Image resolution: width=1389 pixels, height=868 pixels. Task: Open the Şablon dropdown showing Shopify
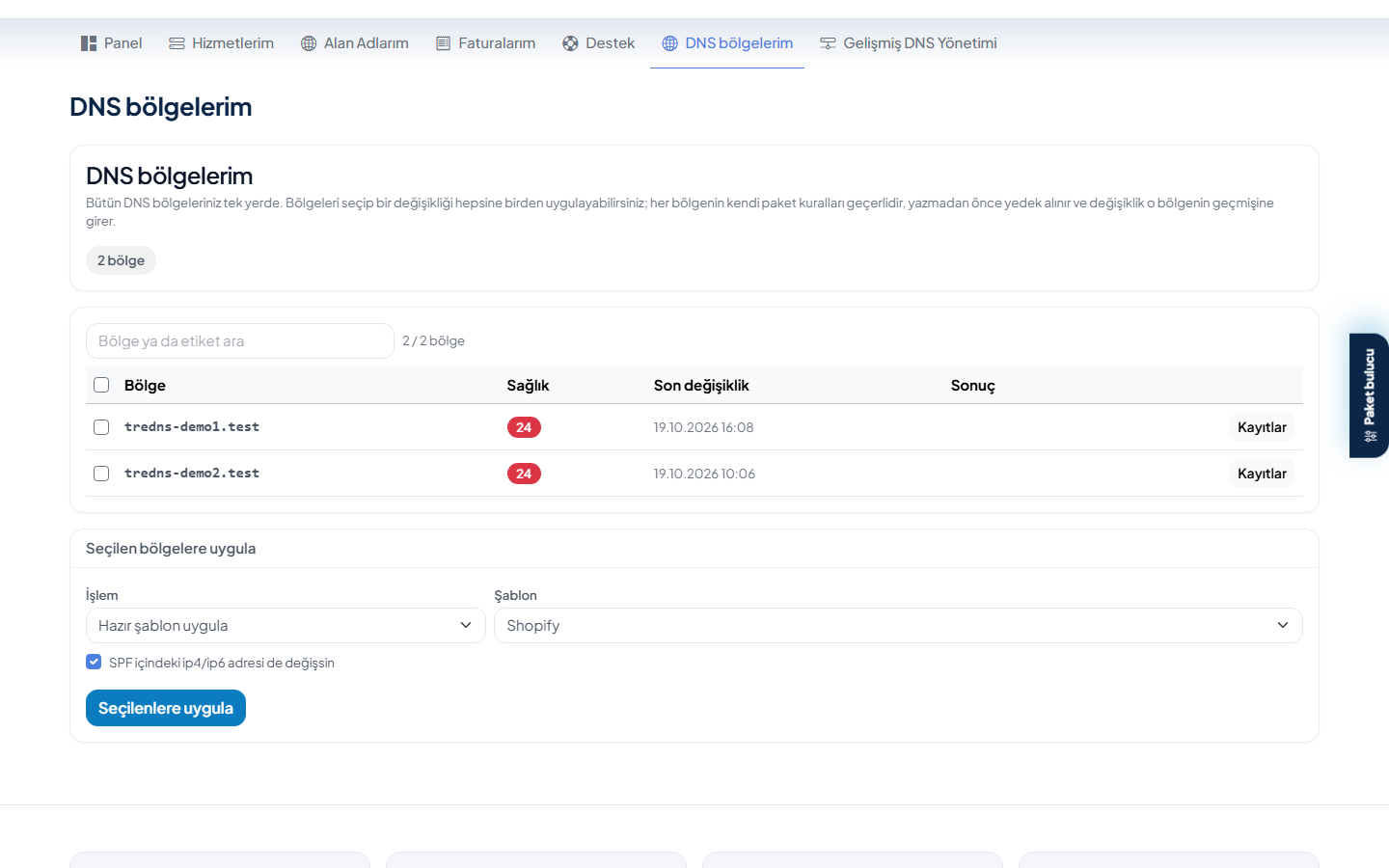pos(898,625)
